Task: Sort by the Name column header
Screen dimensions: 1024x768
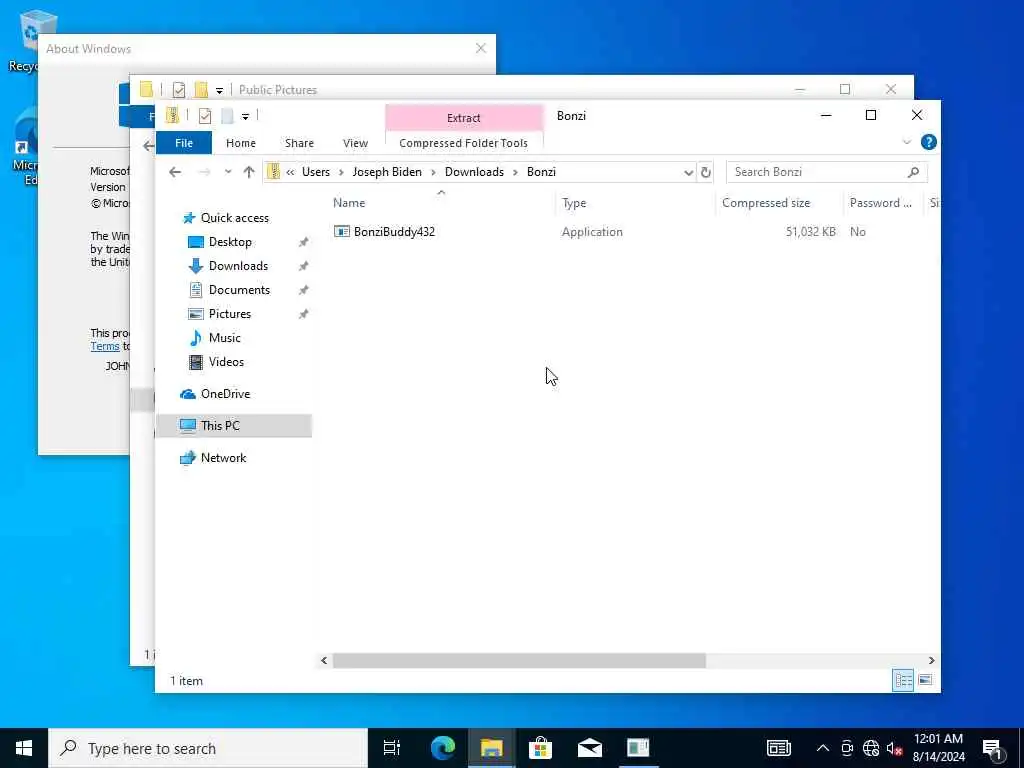Action: click(349, 203)
